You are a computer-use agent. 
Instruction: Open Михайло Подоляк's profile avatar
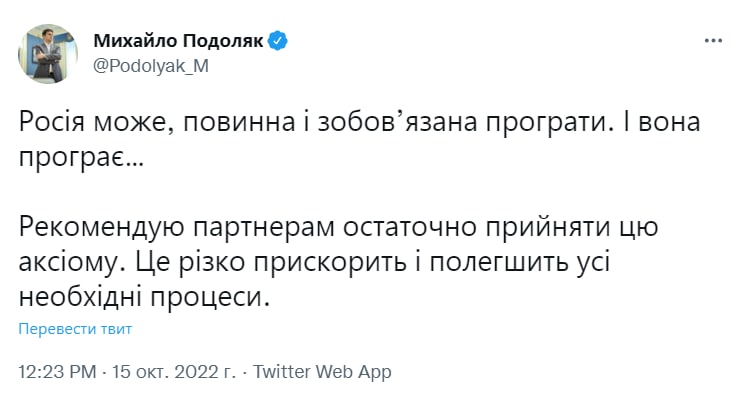point(46,53)
